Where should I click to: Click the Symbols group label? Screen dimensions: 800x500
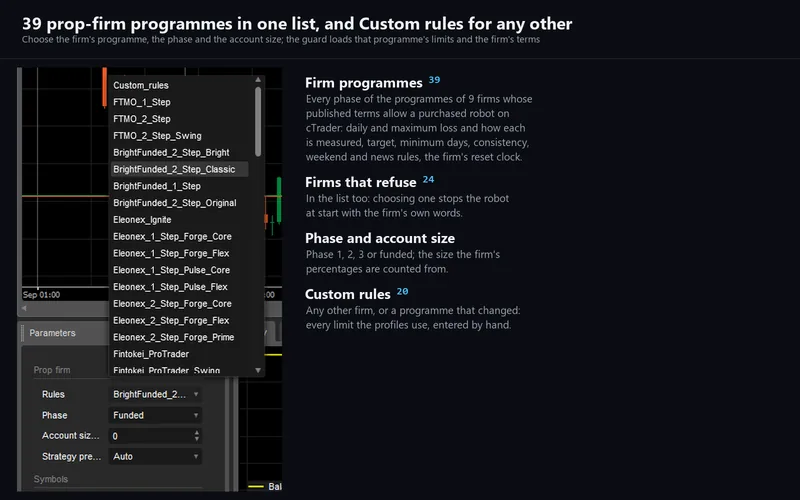pyautogui.click(x=51, y=479)
